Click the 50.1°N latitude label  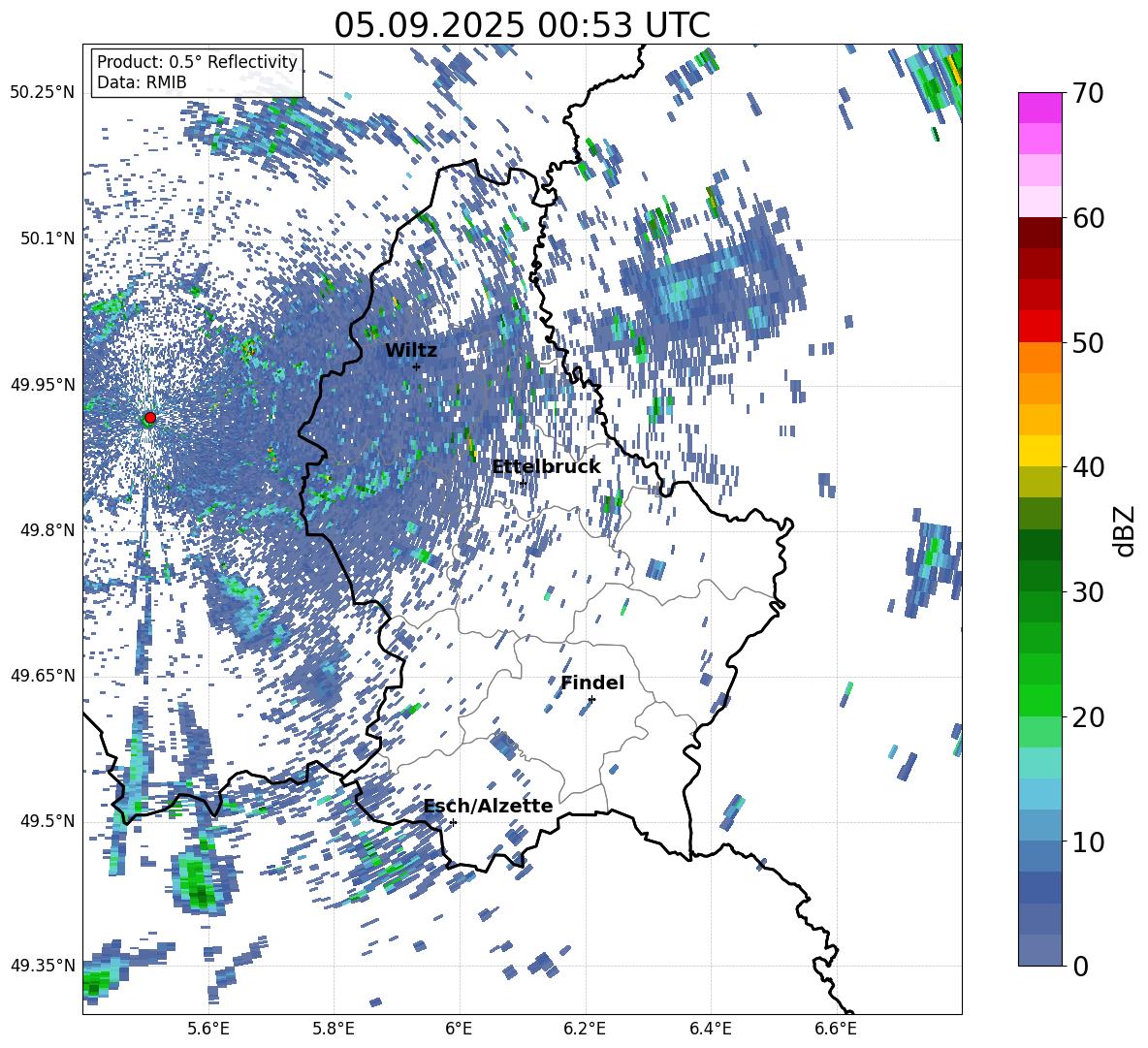(47, 238)
